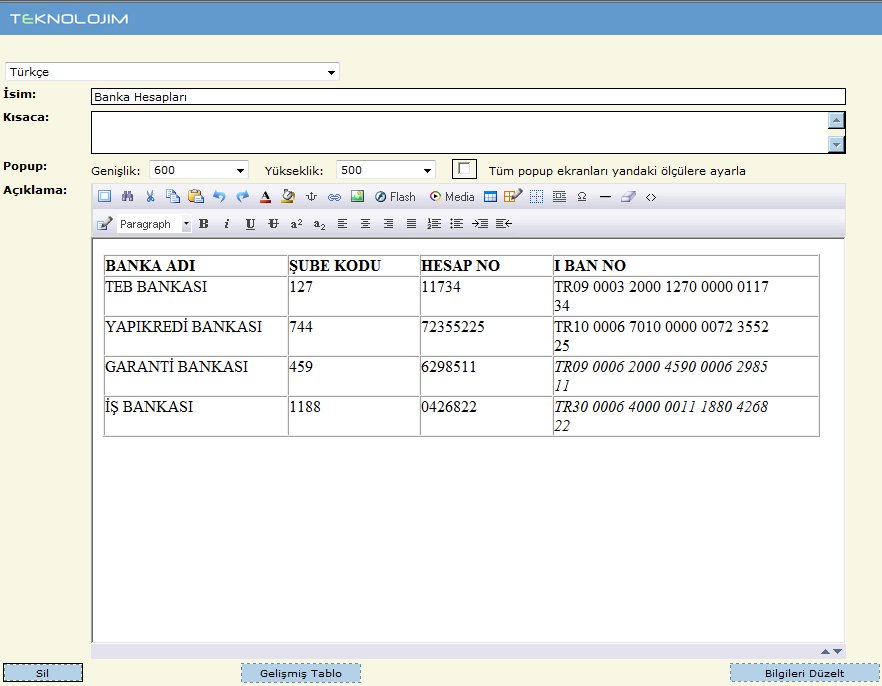This screenshot has width=882, height=686.
Task: Click the Sil button
Action: 43,673
